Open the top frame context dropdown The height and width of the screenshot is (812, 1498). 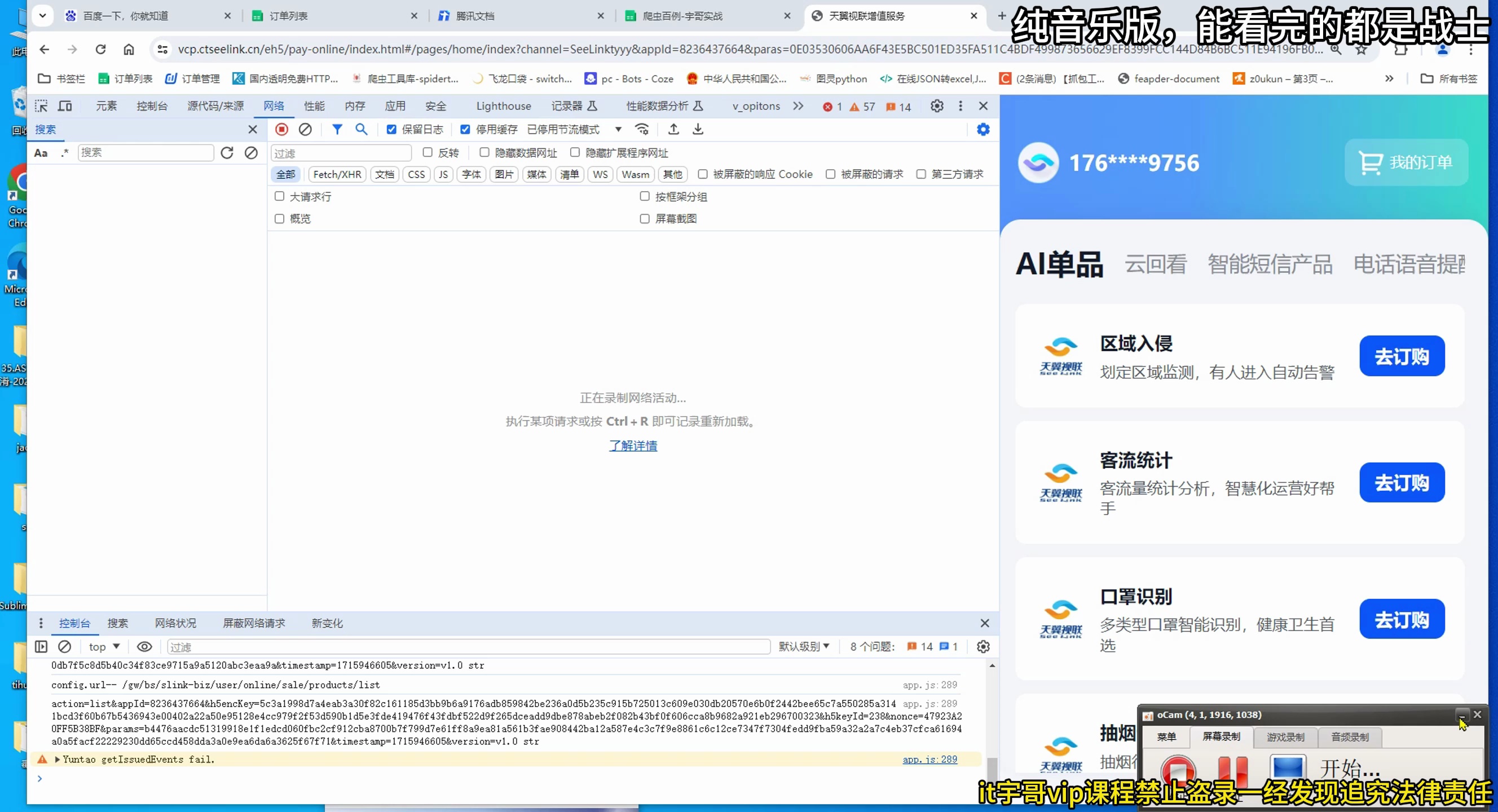click(x=103, y=646)
